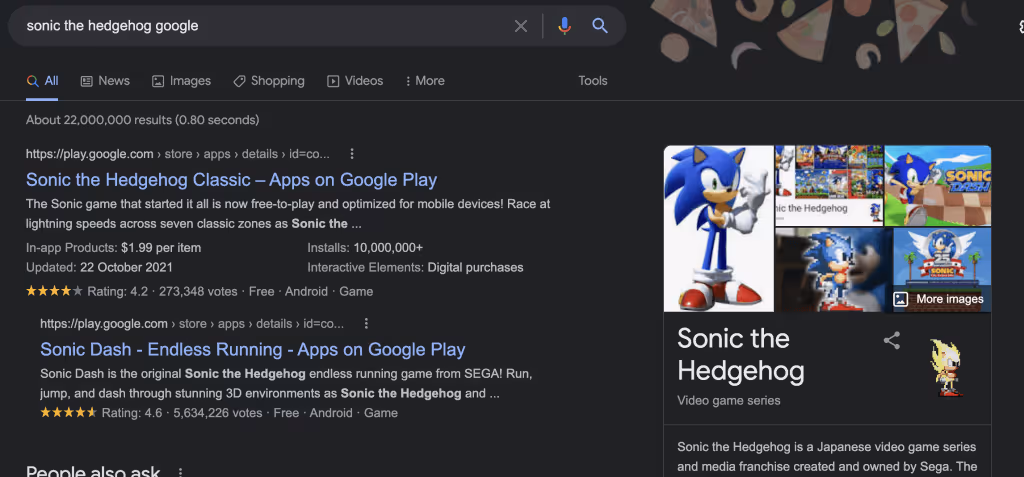
Task: Click the play.google.com URL above Sonic Classic
Action: pyautogui.click(x=178, y=154)
